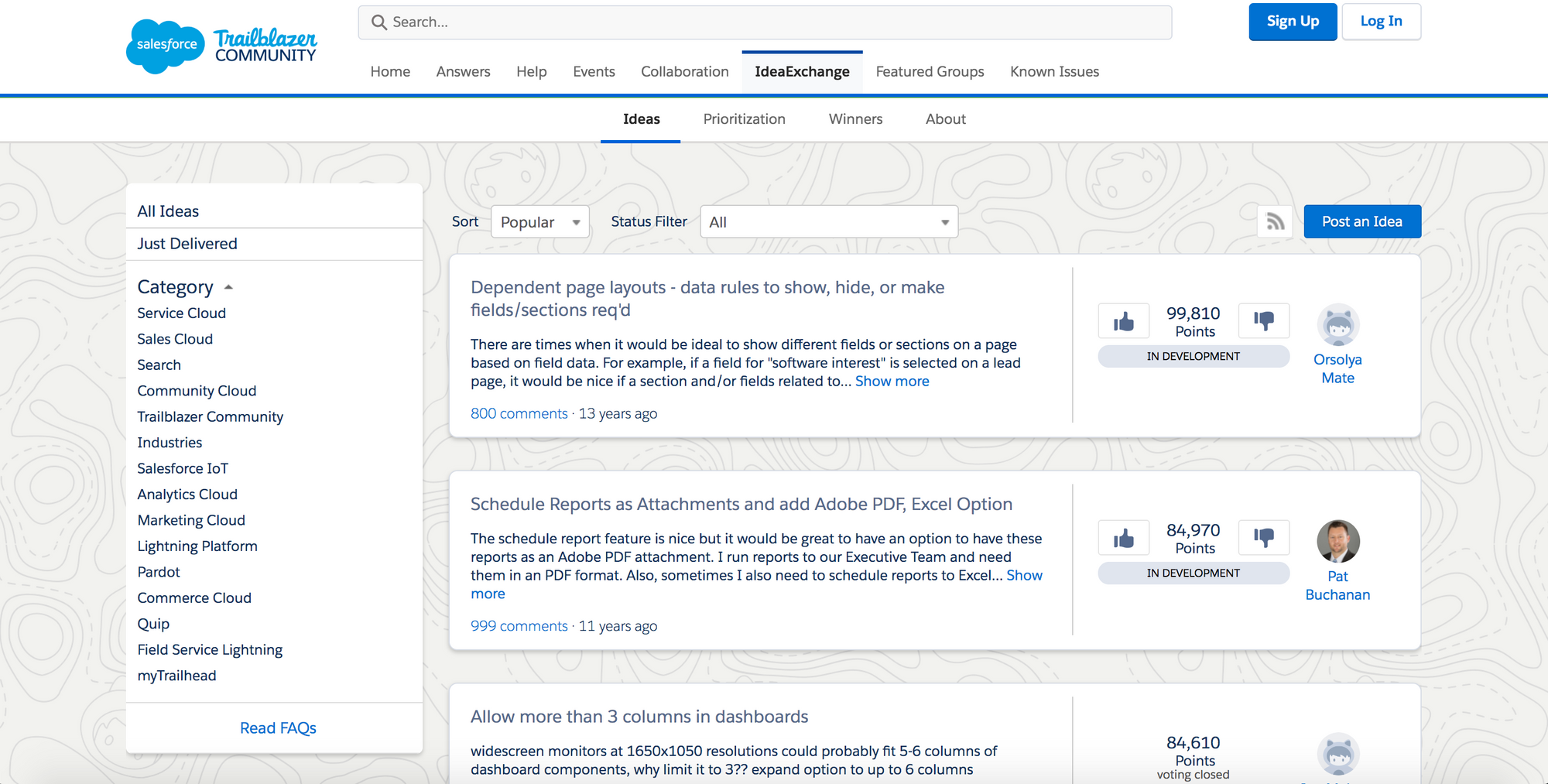Filter by Service Cloud category

point(181,313)
